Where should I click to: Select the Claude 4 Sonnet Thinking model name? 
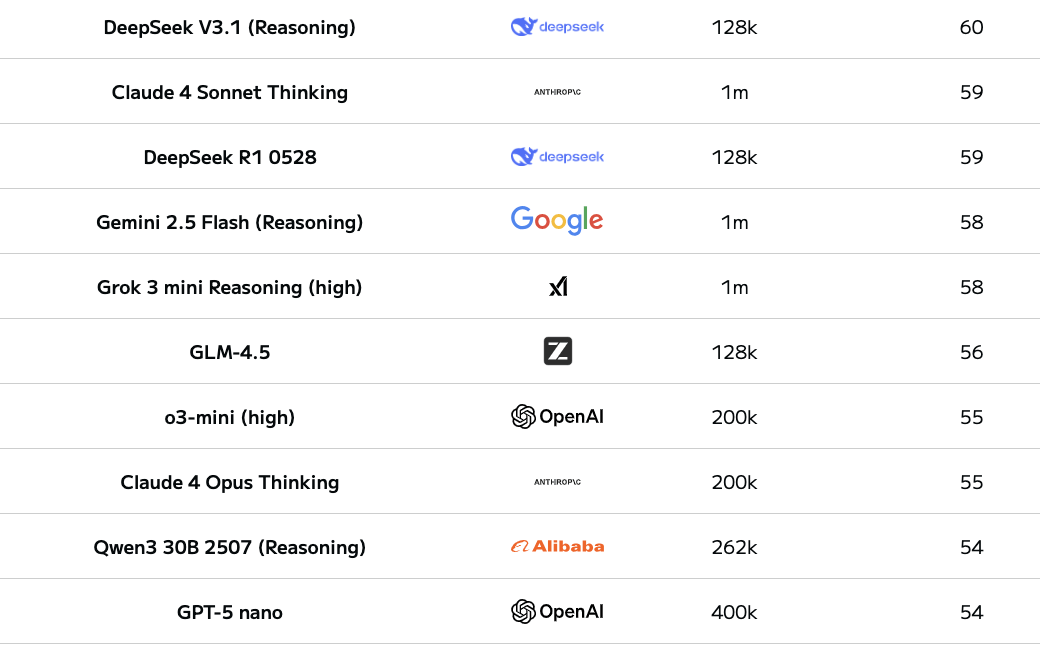click(230, 93)
